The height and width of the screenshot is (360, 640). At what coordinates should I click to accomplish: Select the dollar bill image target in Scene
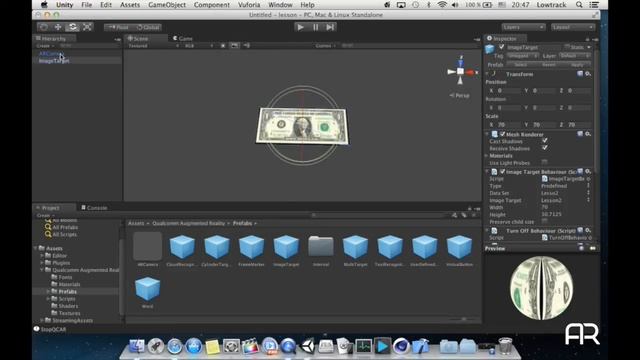(x=302, y=126)
